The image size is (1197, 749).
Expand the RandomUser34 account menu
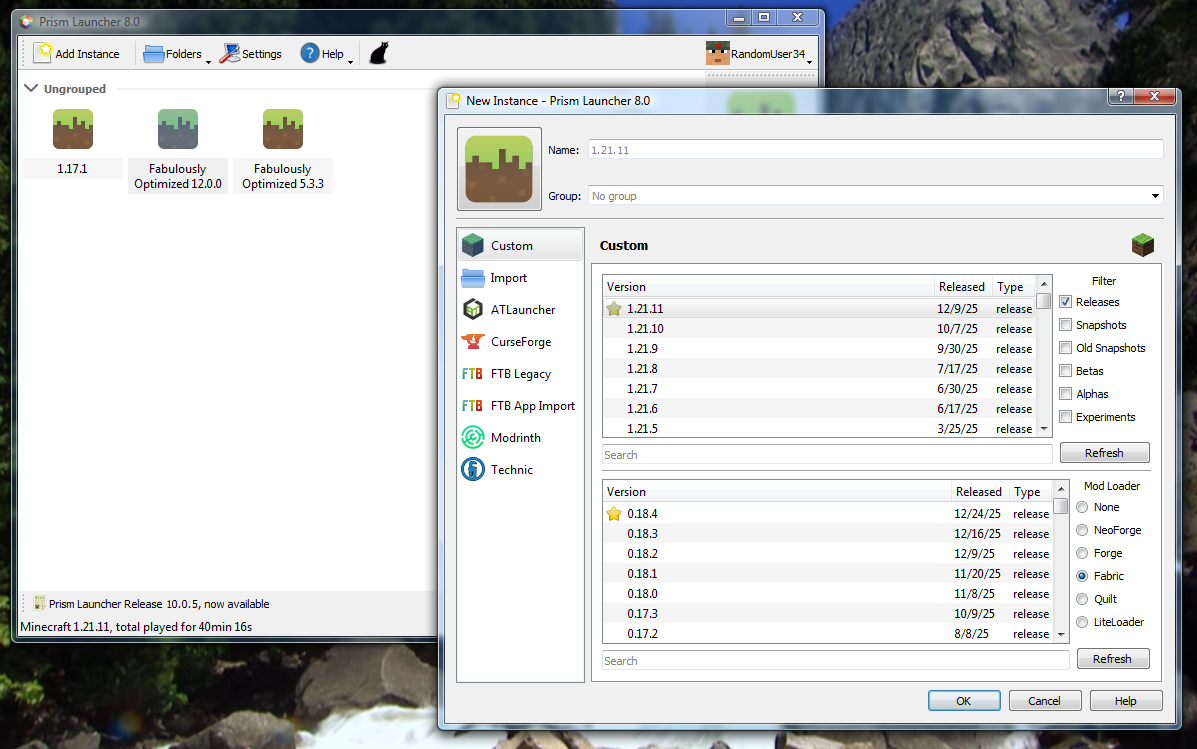pos(758,54)
